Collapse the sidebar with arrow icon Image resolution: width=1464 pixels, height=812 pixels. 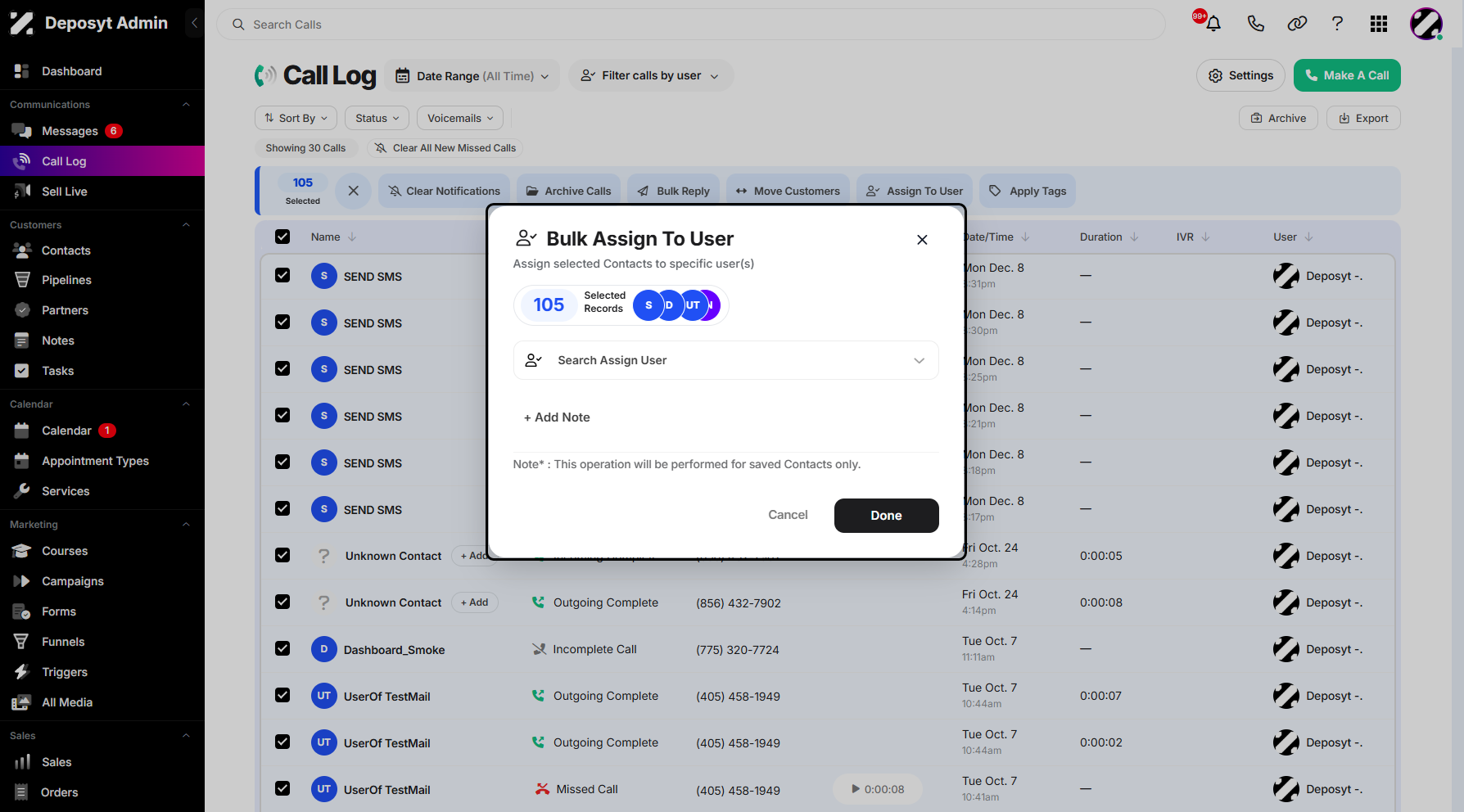[194, 23]
